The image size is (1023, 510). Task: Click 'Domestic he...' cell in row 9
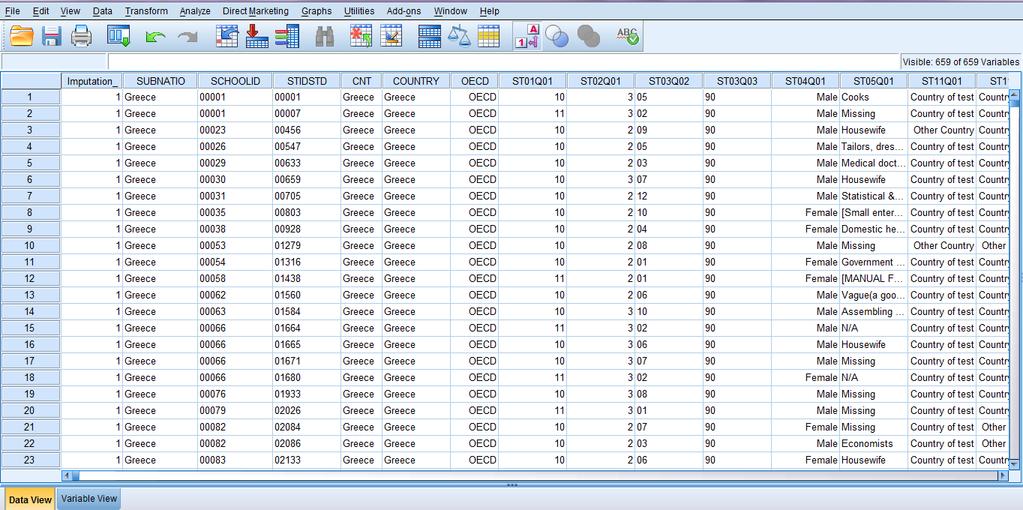(874, 229)
